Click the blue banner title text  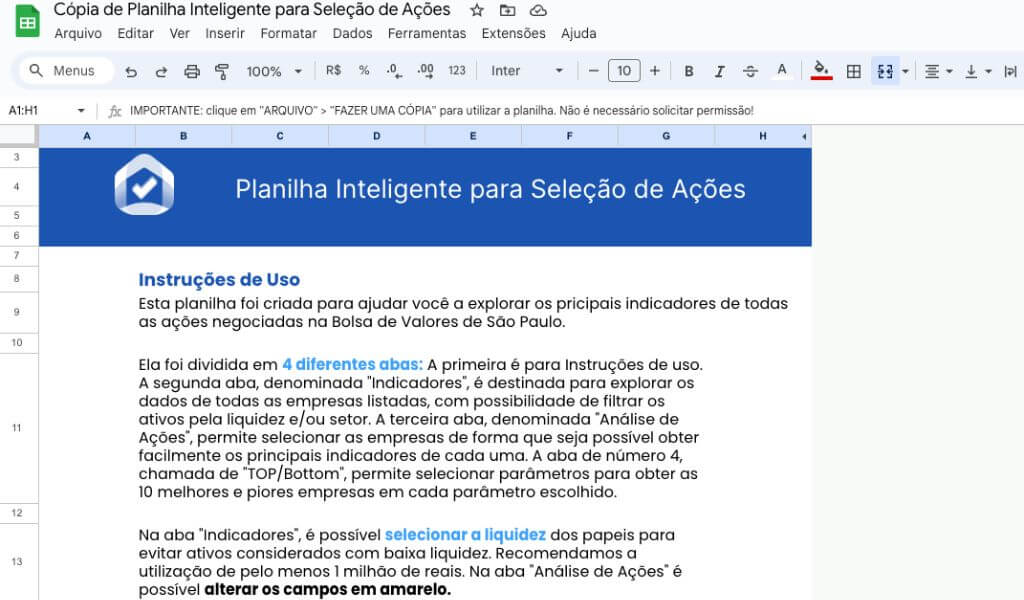pos(490,189)
